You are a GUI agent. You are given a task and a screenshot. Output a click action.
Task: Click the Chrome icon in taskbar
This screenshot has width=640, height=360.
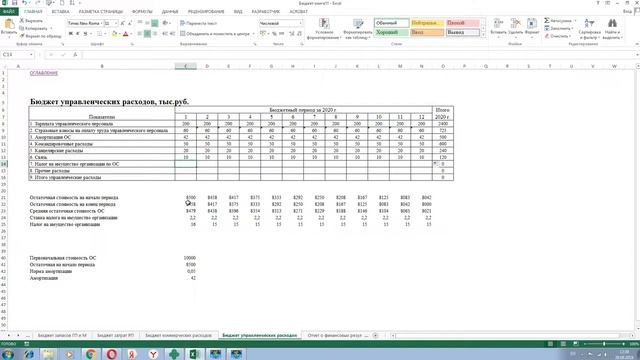91,354
